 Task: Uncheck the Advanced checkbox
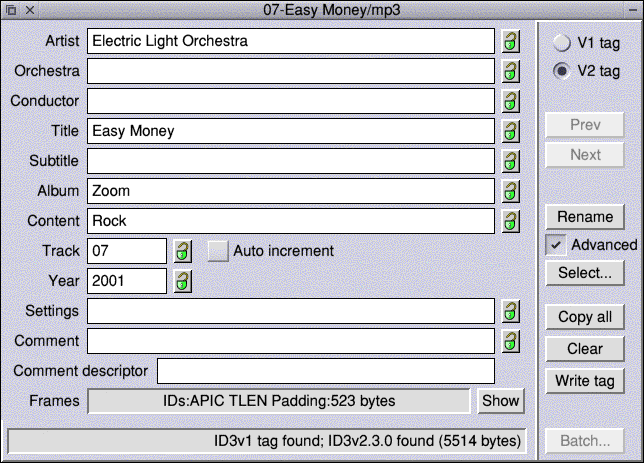pyautogui.click(x=556, y=245)
